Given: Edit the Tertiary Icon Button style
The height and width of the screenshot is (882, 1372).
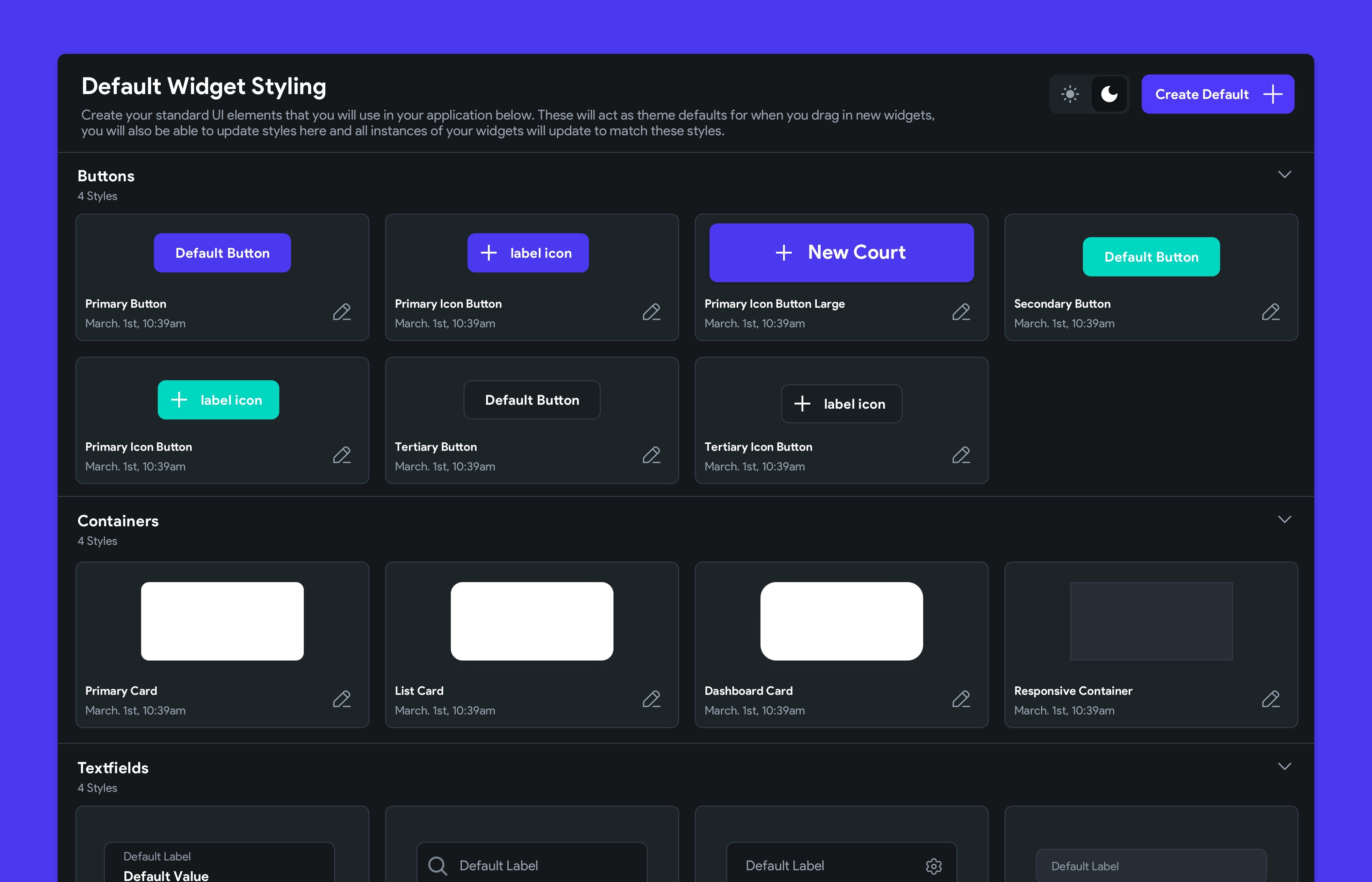Looking at the screenshot, I should point(961,455).
